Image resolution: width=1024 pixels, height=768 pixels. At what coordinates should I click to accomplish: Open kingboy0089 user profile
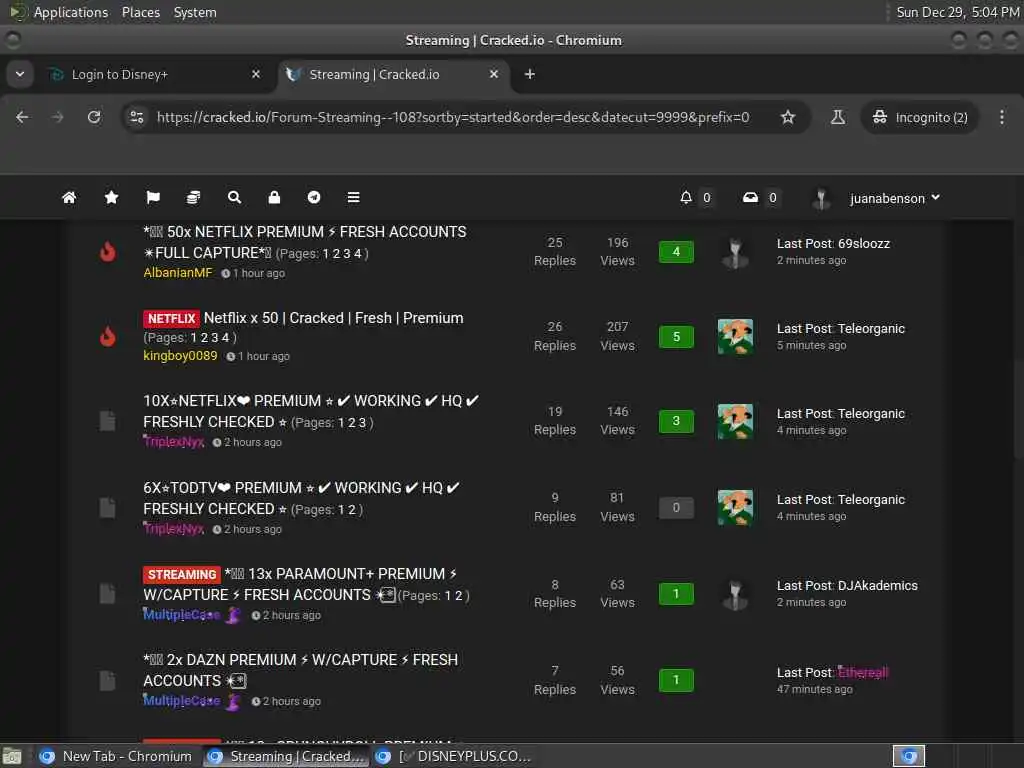click(180, 355)
